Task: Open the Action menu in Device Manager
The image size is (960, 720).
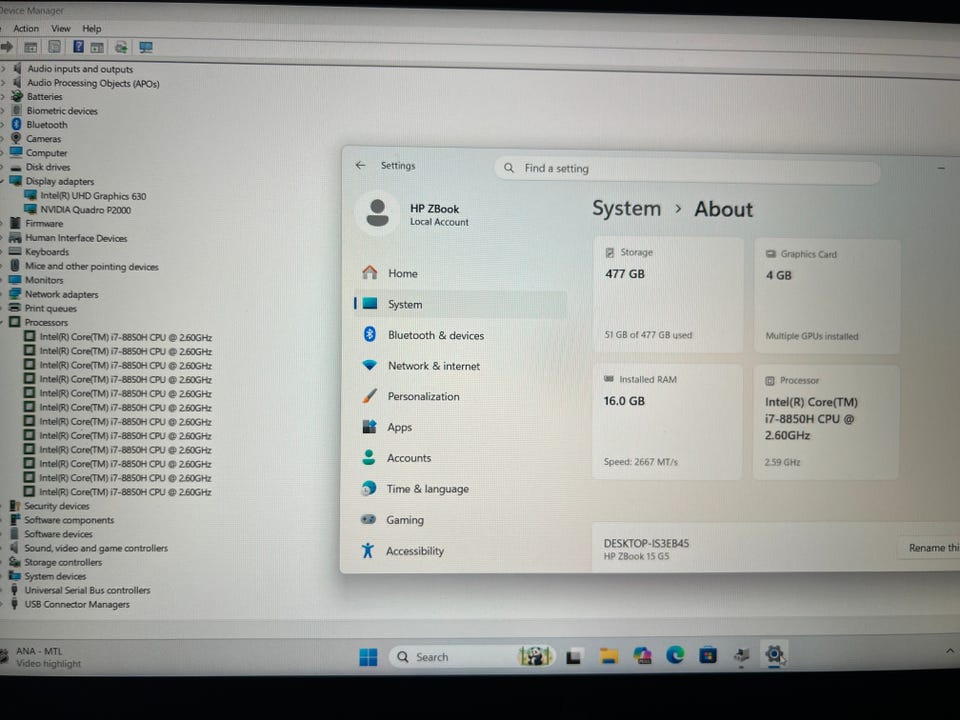Action: [26, 28]
